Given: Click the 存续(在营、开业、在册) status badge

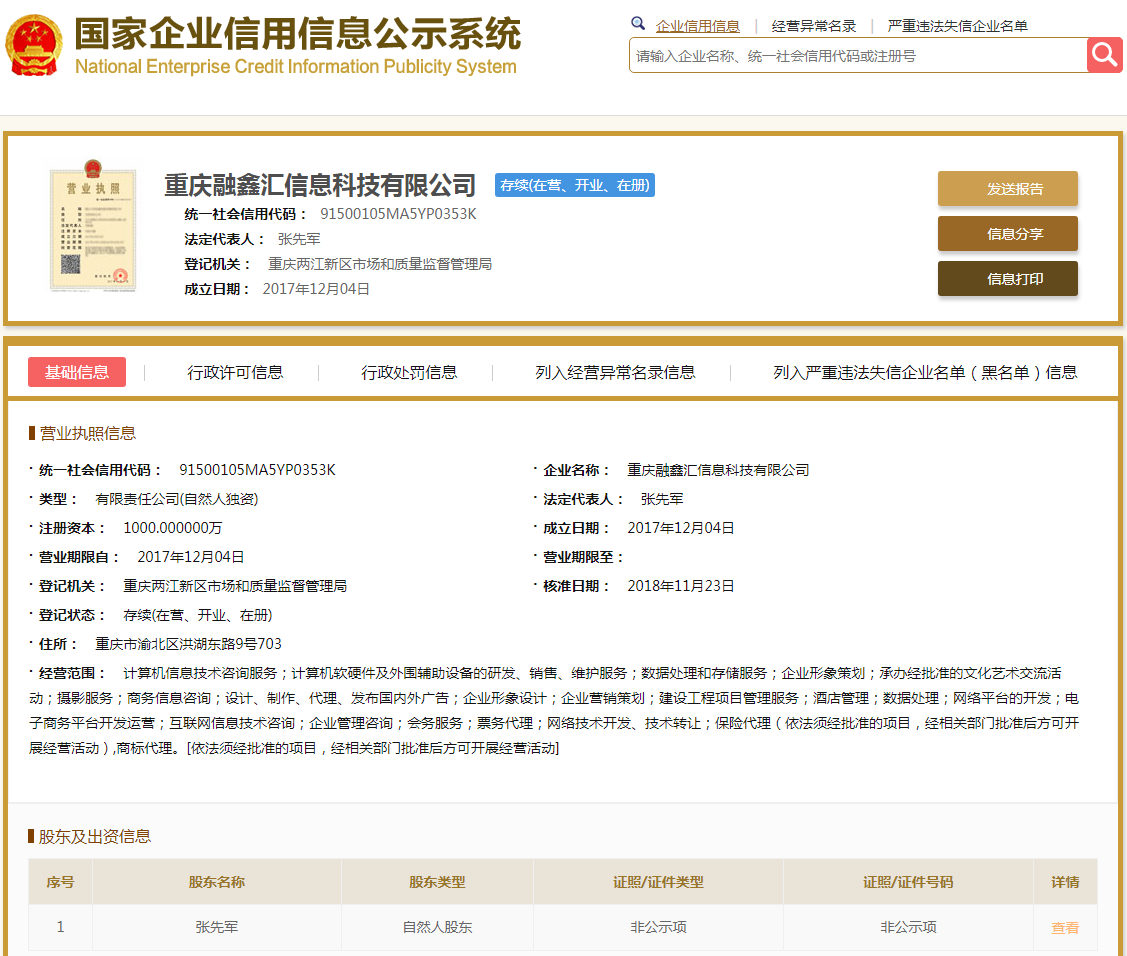Looking at the screenshot, I should [x=575, y=185].
